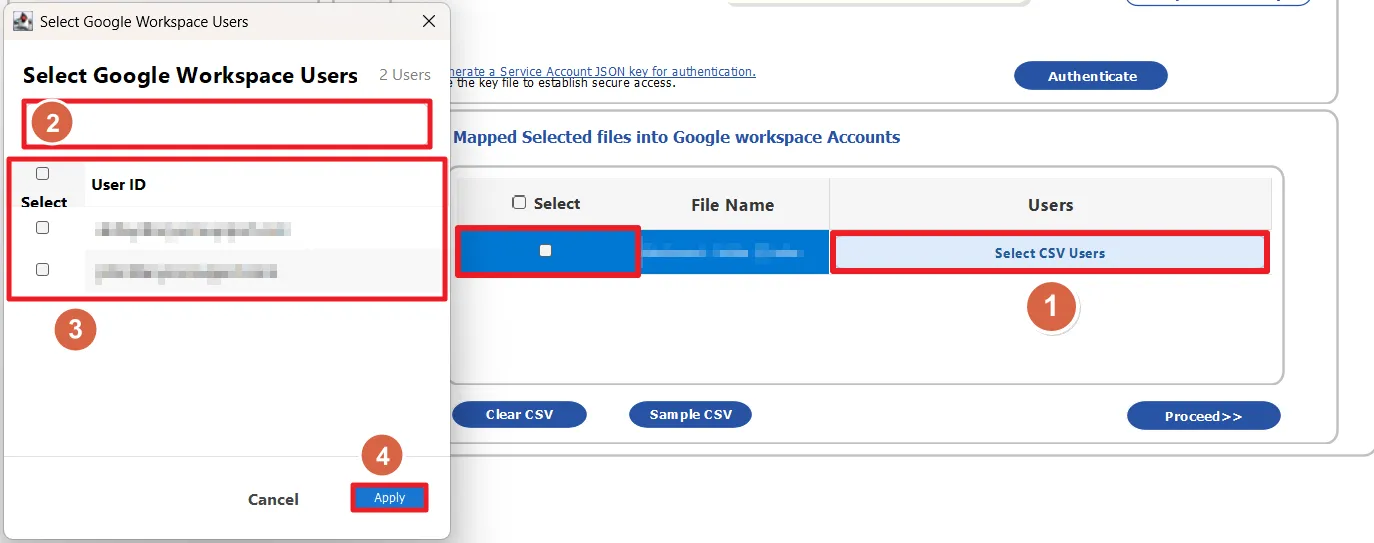
Task: Click the Users column header
Action: point(1050,205)
